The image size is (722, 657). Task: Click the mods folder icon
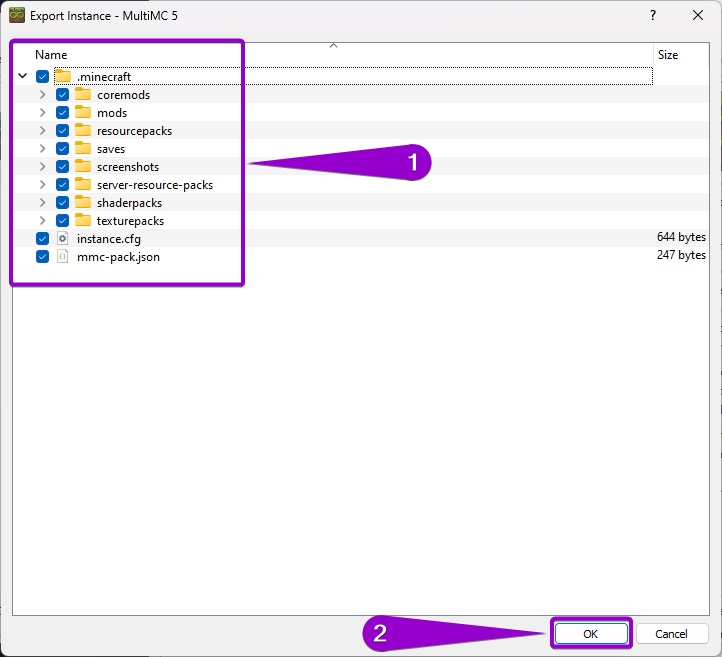pyautogui.click(x=83, y=112)
